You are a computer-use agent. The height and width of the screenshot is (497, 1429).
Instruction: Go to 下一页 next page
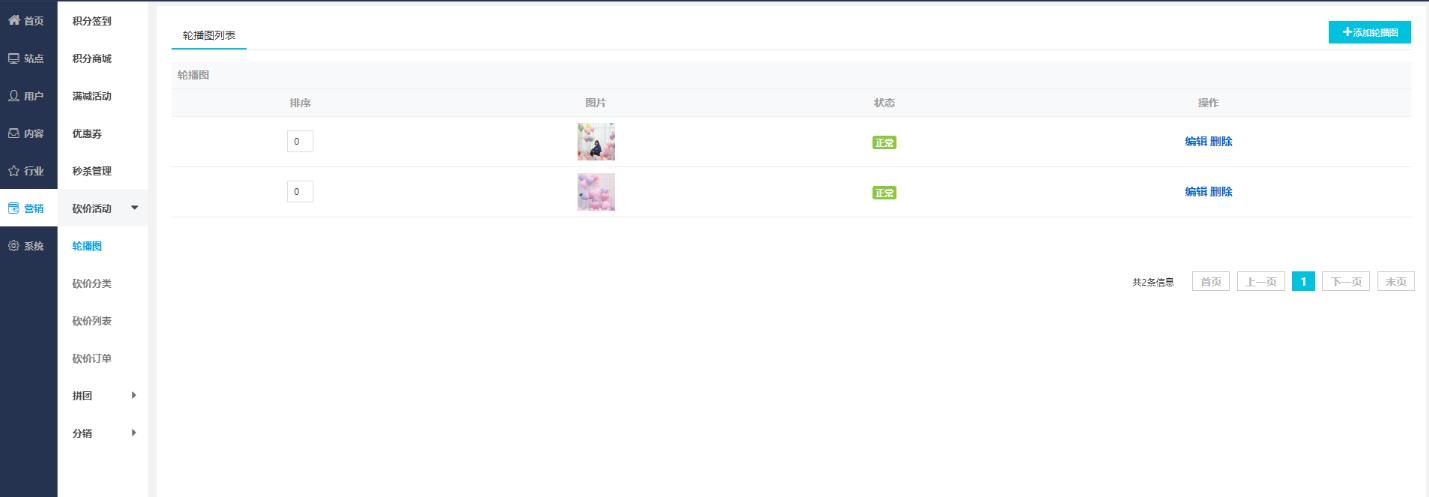pyautogui.click(x=1346, y=282)
